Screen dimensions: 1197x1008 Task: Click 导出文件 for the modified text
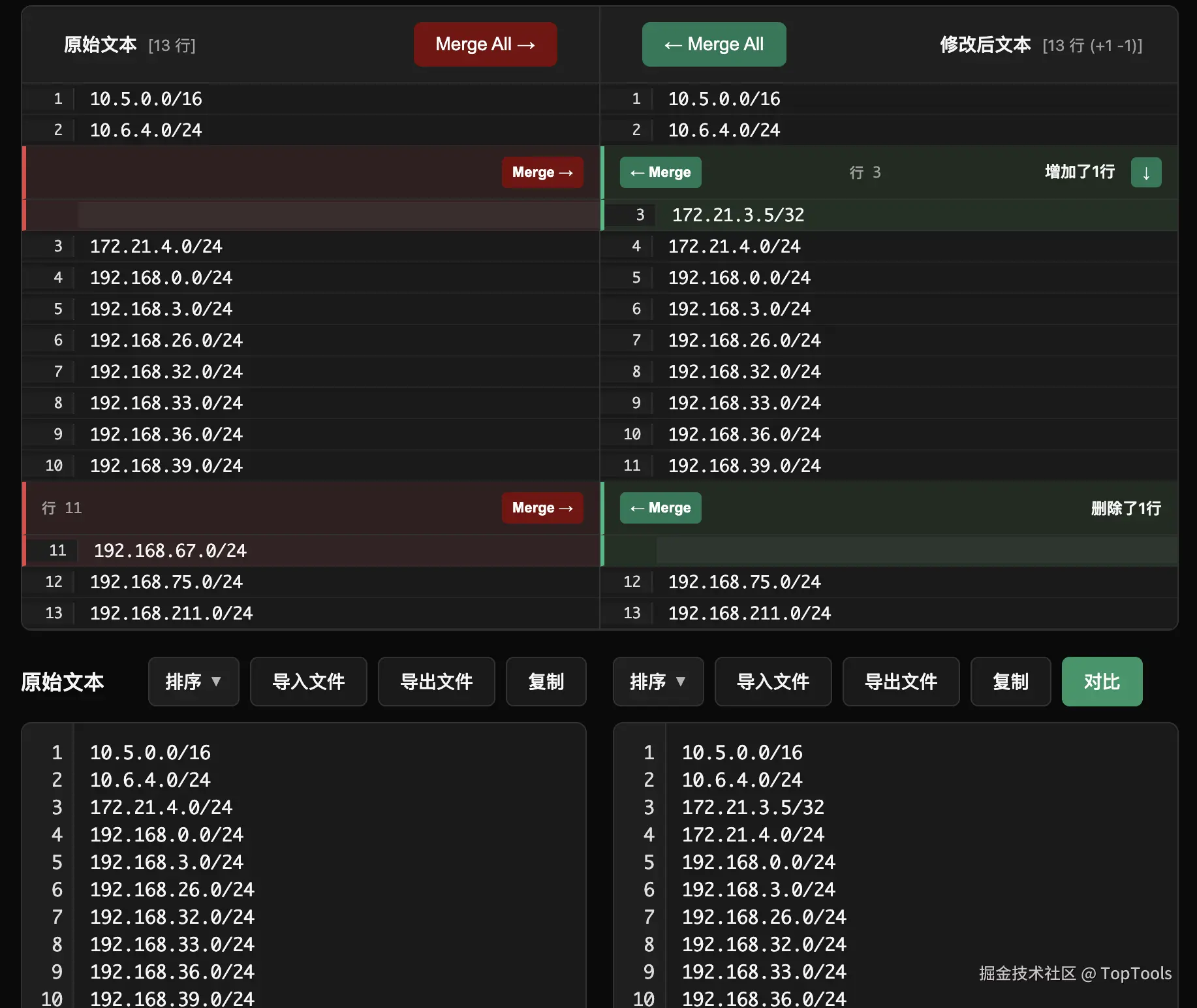coord(901,682)
